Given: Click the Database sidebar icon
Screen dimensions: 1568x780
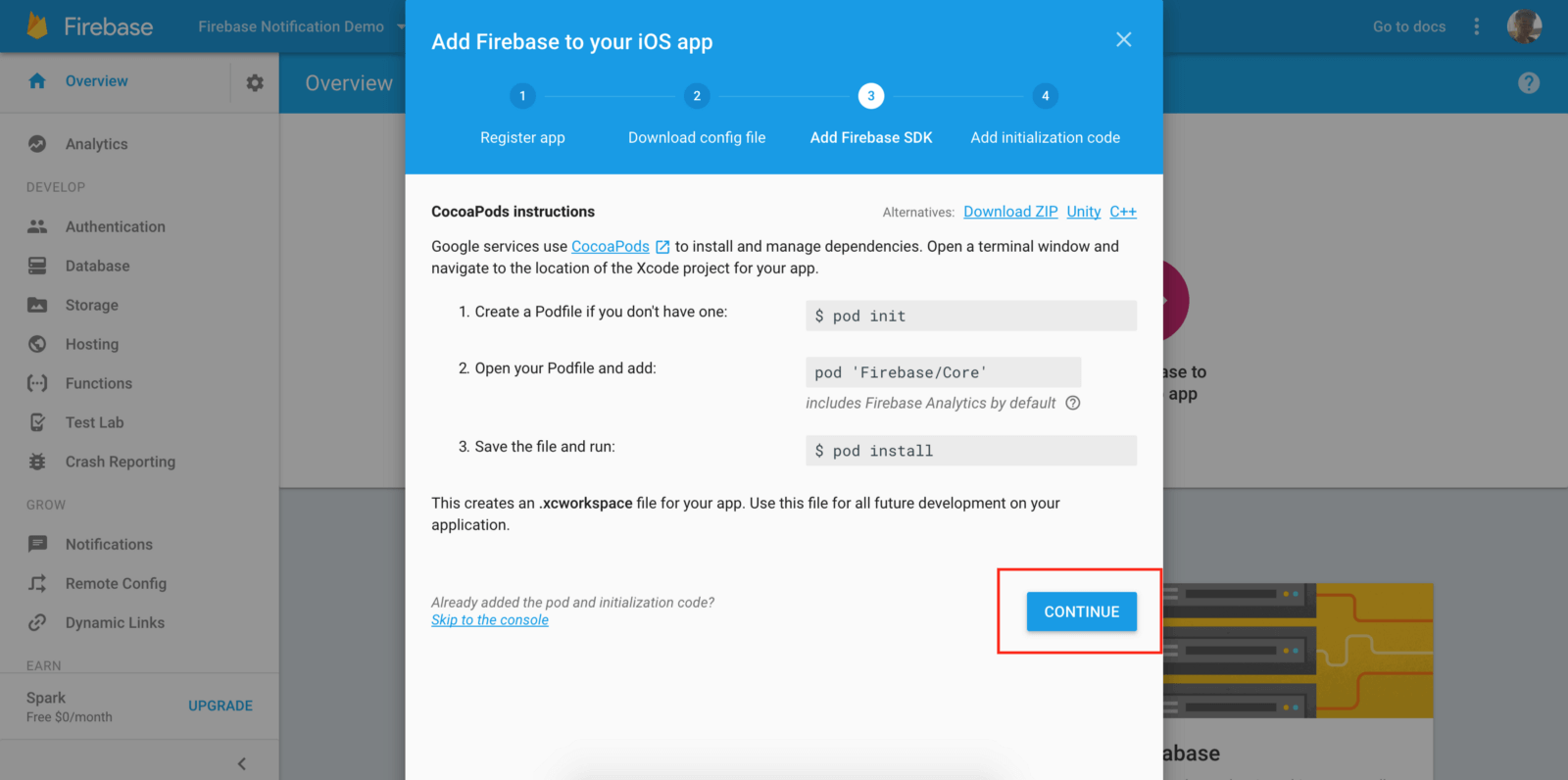Looking at the screenshot, I should pos(37,266).
